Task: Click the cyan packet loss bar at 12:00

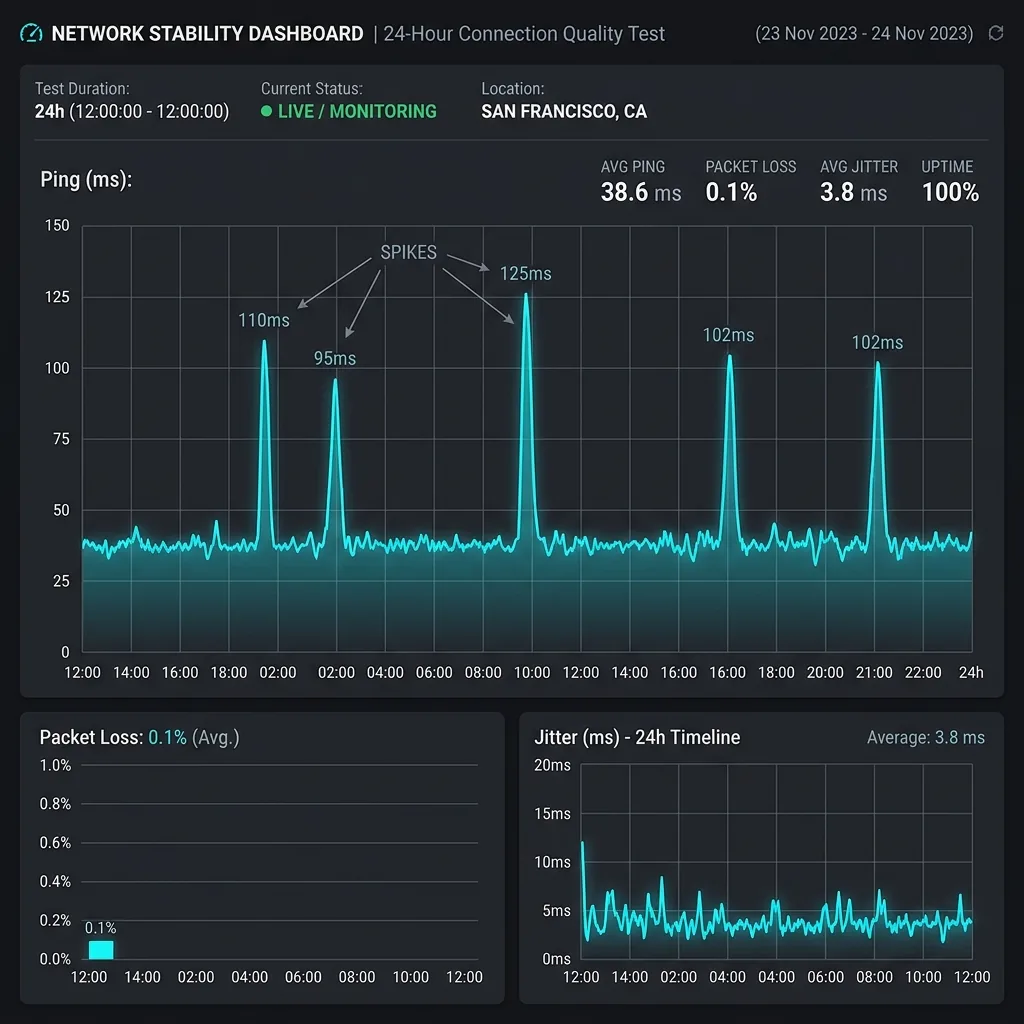Action: (101, 950)
